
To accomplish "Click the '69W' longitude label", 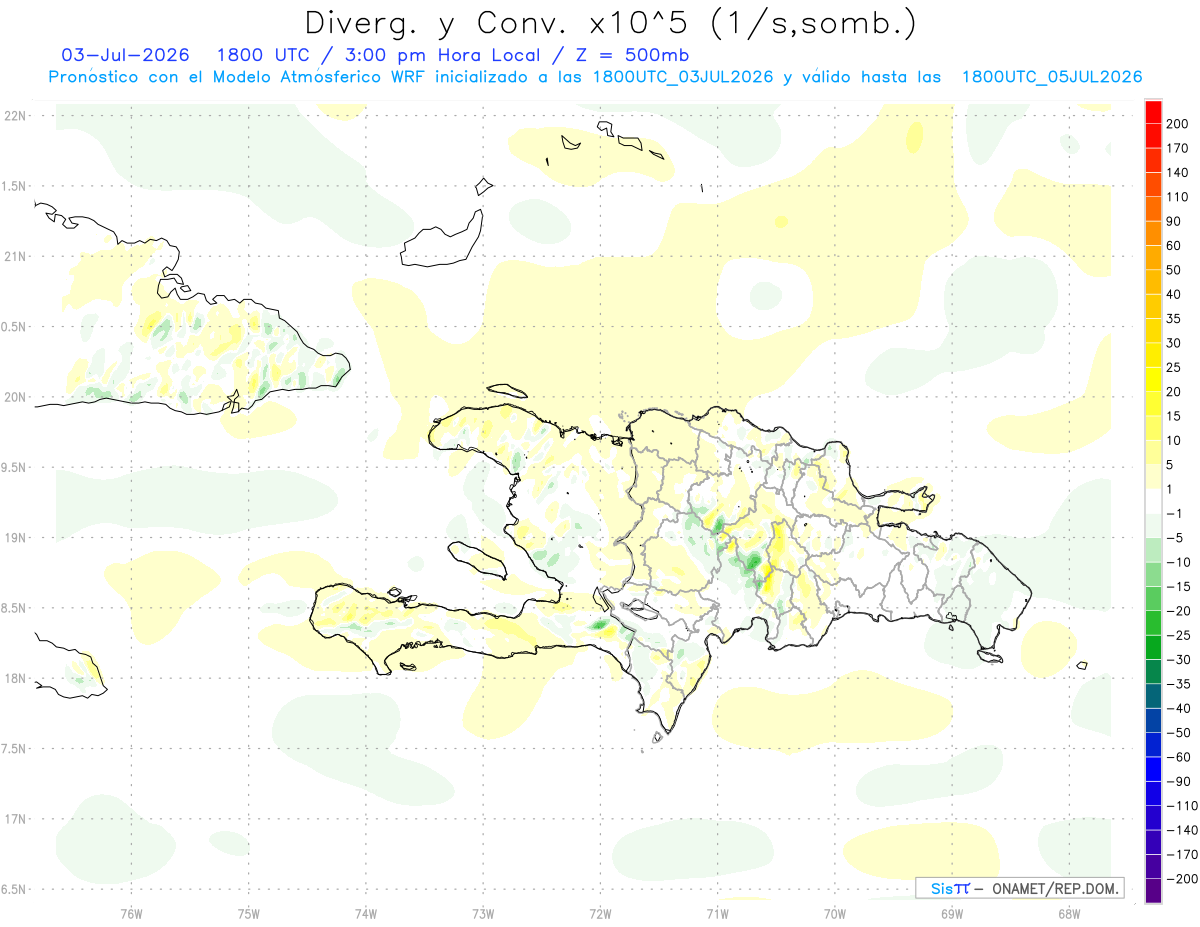I will pos(952,913).
